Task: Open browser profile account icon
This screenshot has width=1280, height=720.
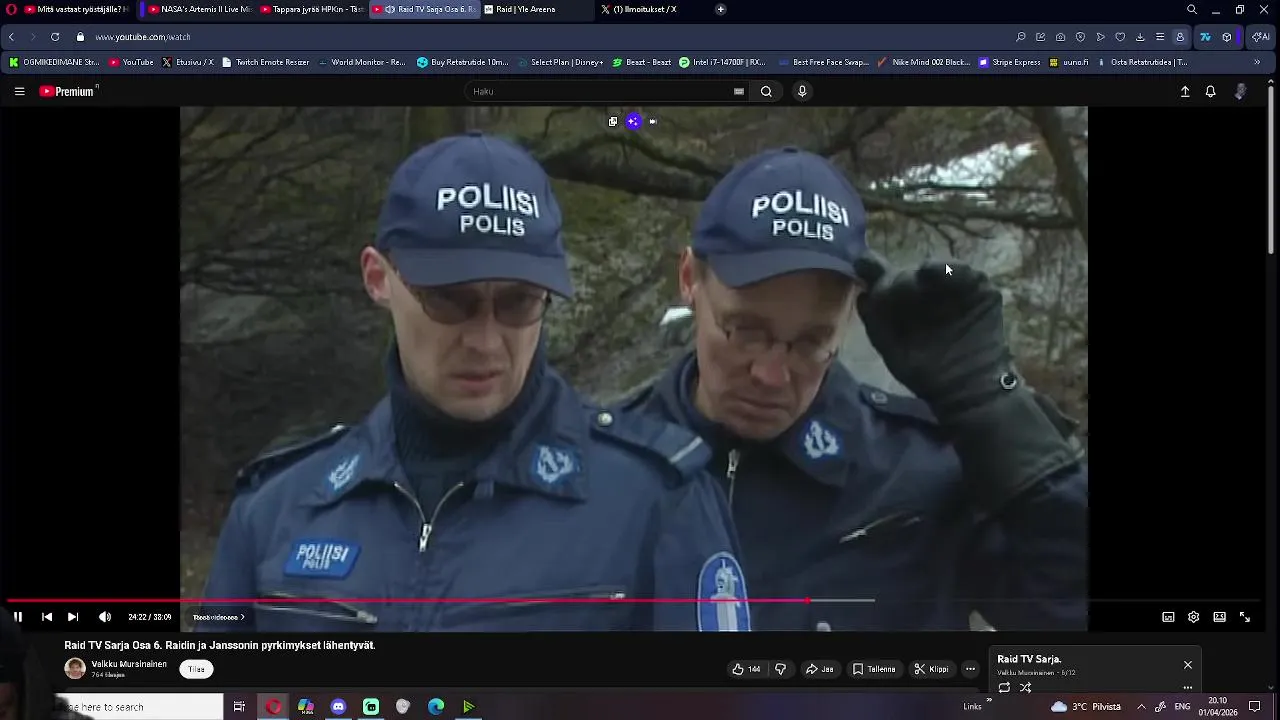Action: 1180,37
